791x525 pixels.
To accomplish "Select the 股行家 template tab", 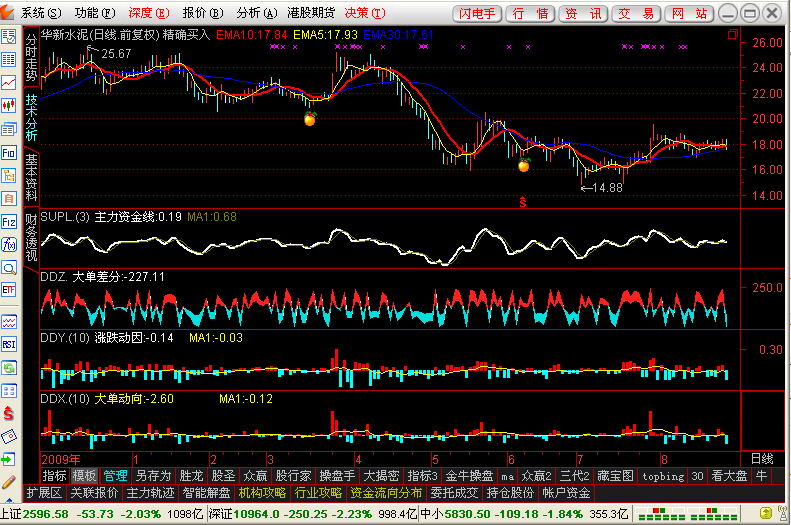I will pos(293,476).
